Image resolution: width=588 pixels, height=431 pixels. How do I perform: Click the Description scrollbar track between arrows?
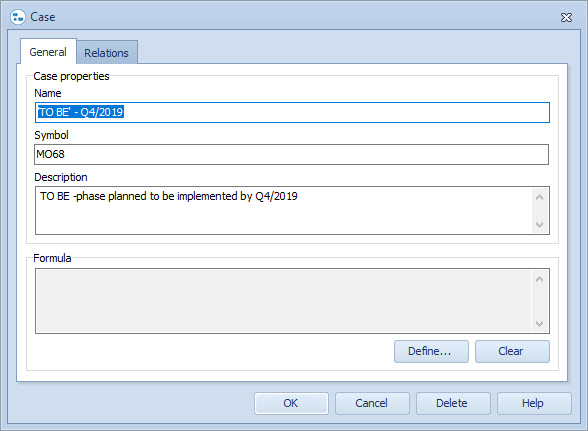tap(540, 211)
